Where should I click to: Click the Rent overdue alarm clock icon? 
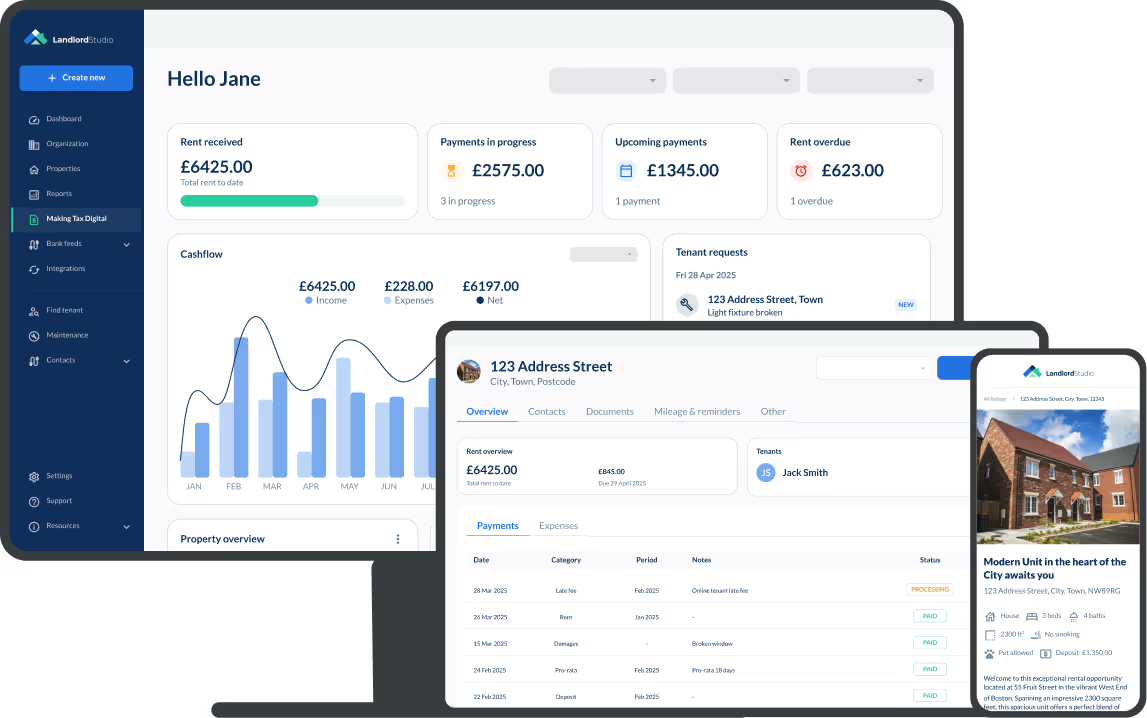[800, 171]
